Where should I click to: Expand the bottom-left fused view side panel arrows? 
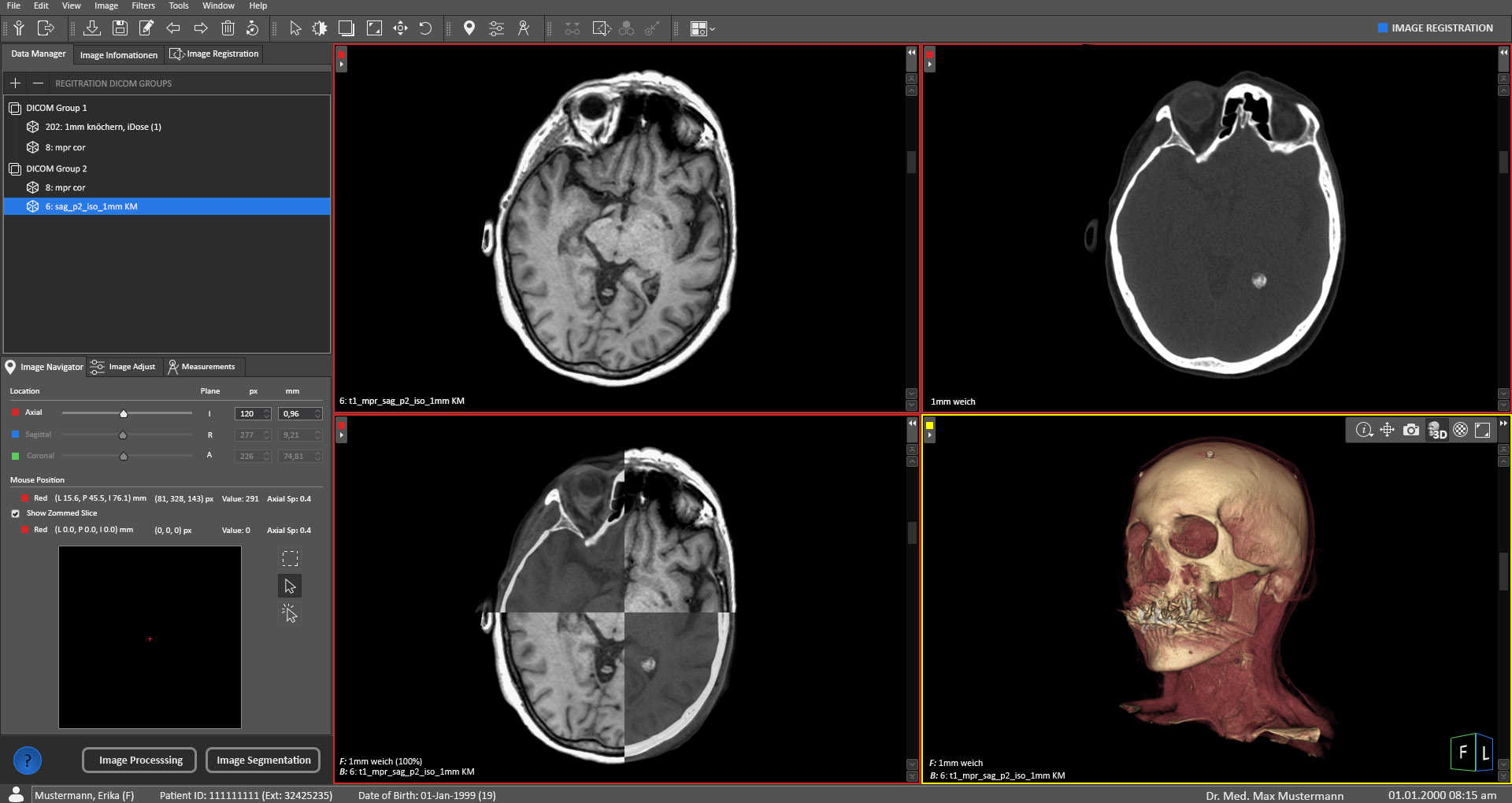coord(912,424)
